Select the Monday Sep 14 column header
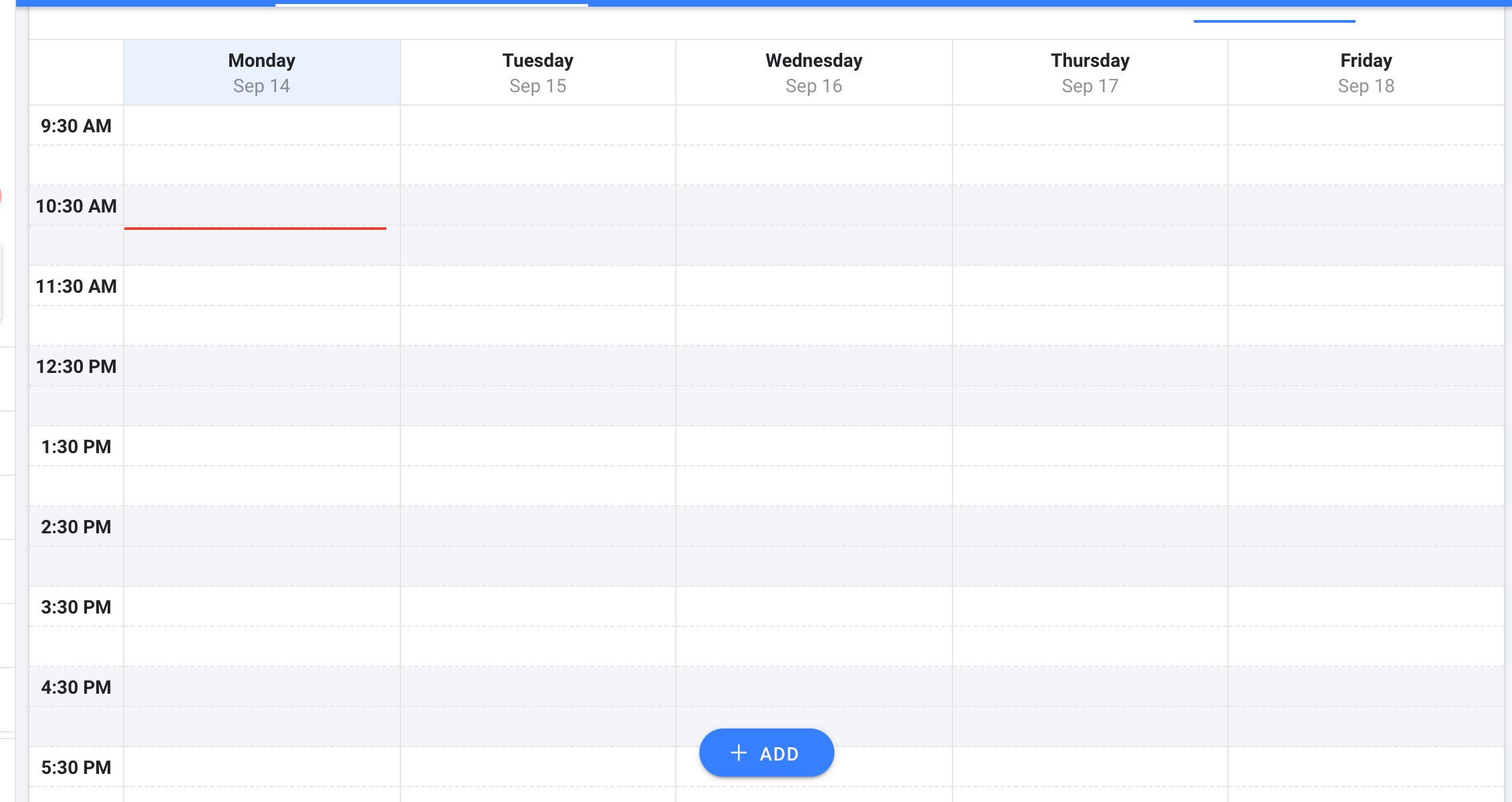This screenshot has width=1512, height=802. (x=261, y=72)
